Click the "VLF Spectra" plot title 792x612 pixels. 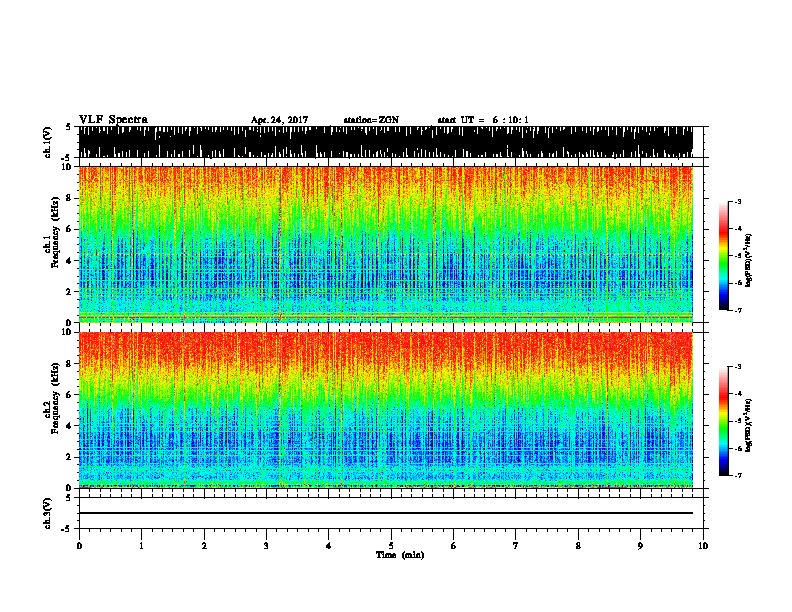point(113,120)
